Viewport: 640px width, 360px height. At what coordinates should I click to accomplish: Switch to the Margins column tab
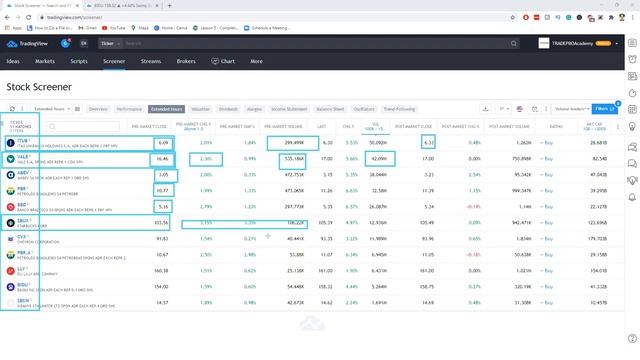pyautogui.click(x=254, y=109)
